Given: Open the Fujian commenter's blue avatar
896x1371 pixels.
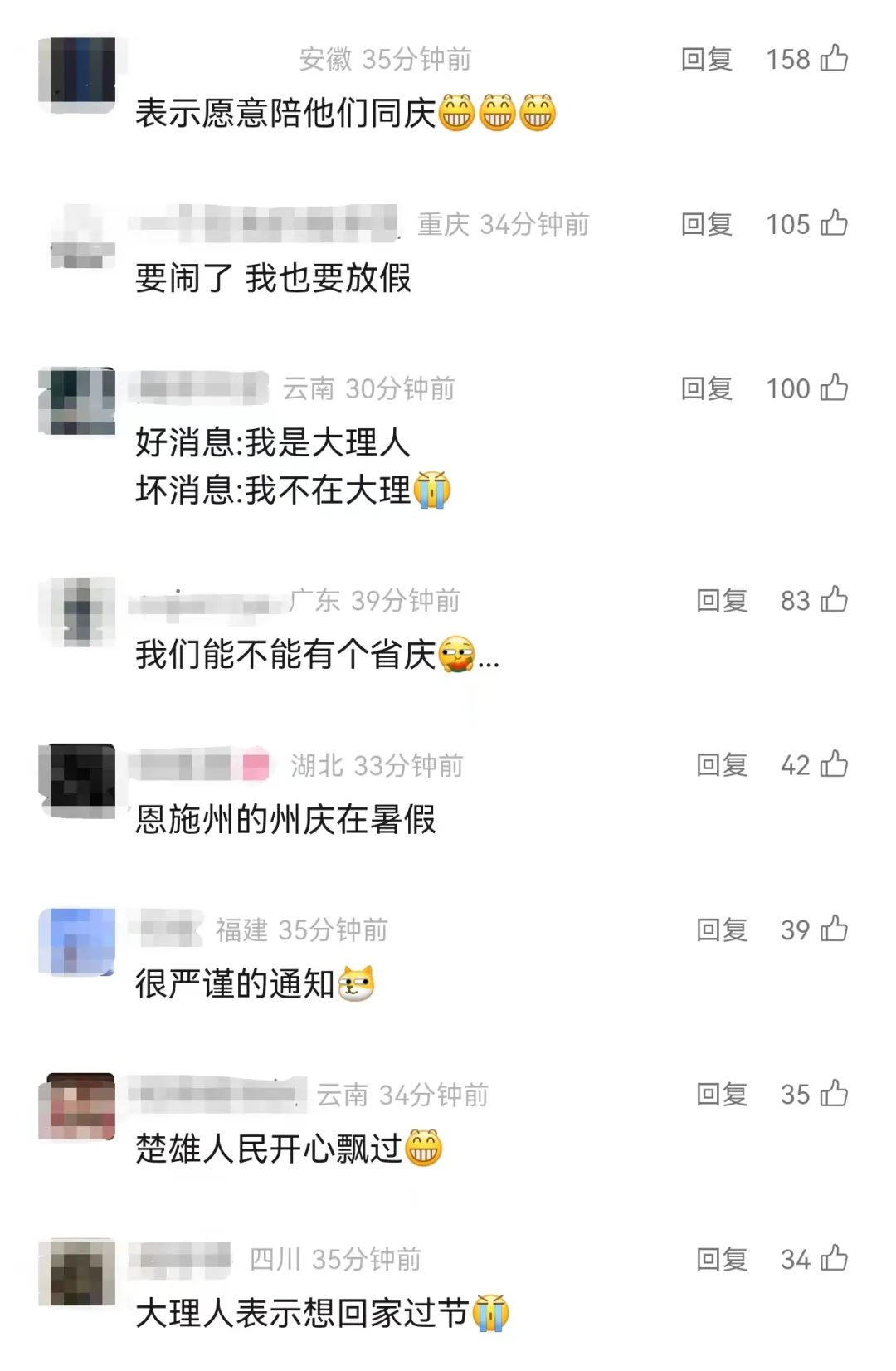Looking at the screenshot, I should pyautogui.click(x=77, y=941).
